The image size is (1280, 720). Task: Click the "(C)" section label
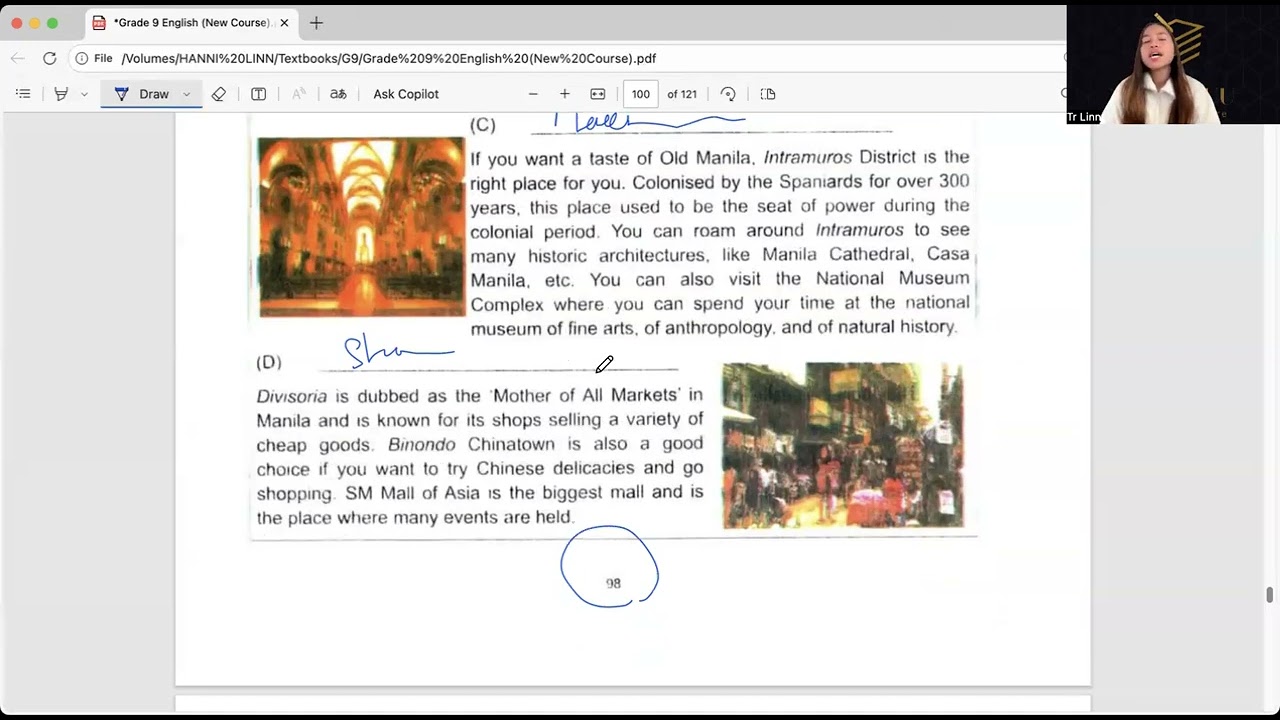coord(482,125)
